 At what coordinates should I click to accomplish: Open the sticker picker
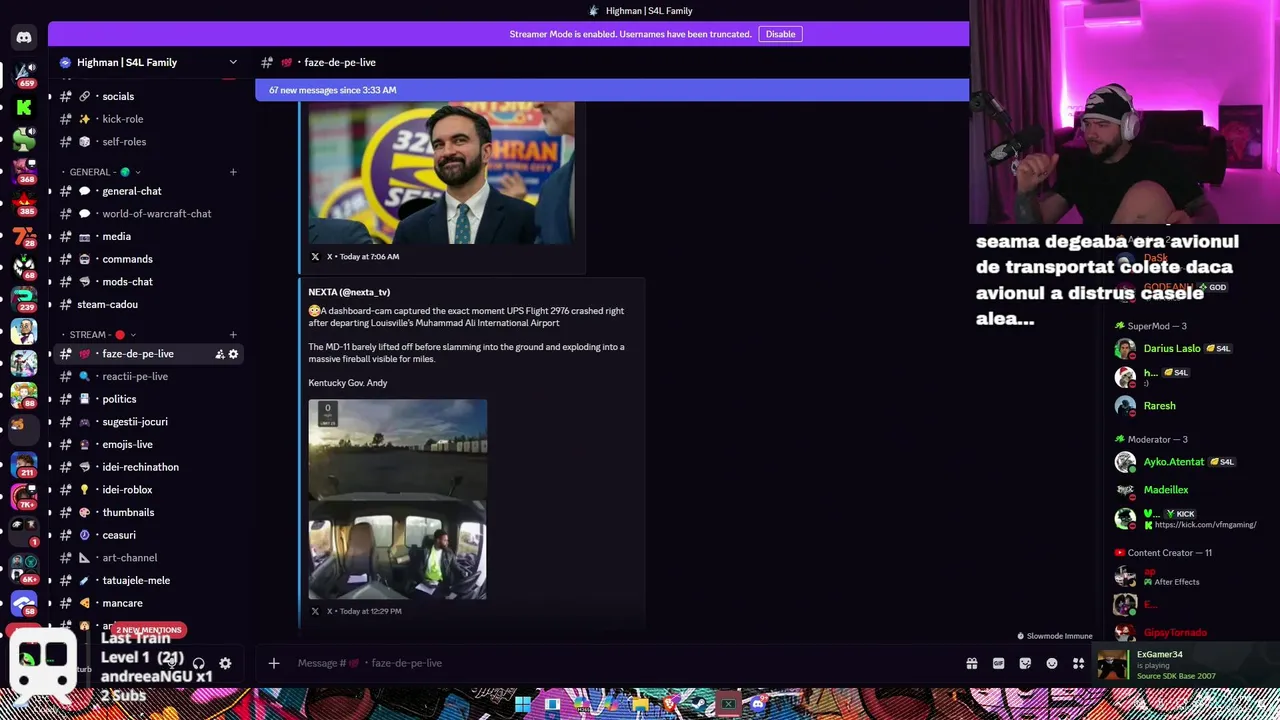[x=1025, y=663]
